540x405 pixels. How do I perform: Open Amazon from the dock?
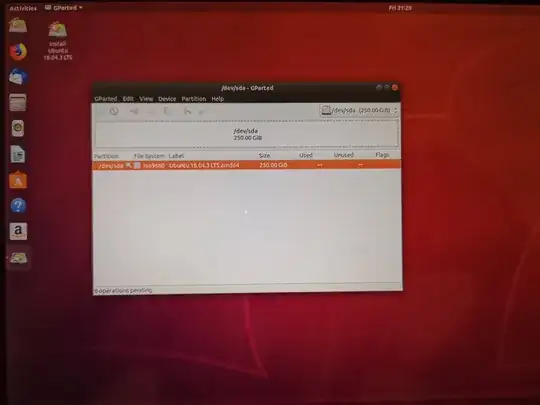18,231
